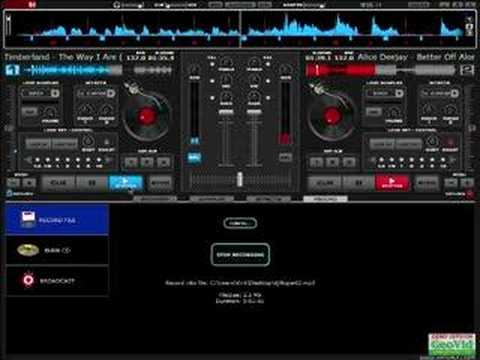This screenshot has height=360, width=480.
Task: Switch to the first bottom panel tab
Action: tap(155, 199)
